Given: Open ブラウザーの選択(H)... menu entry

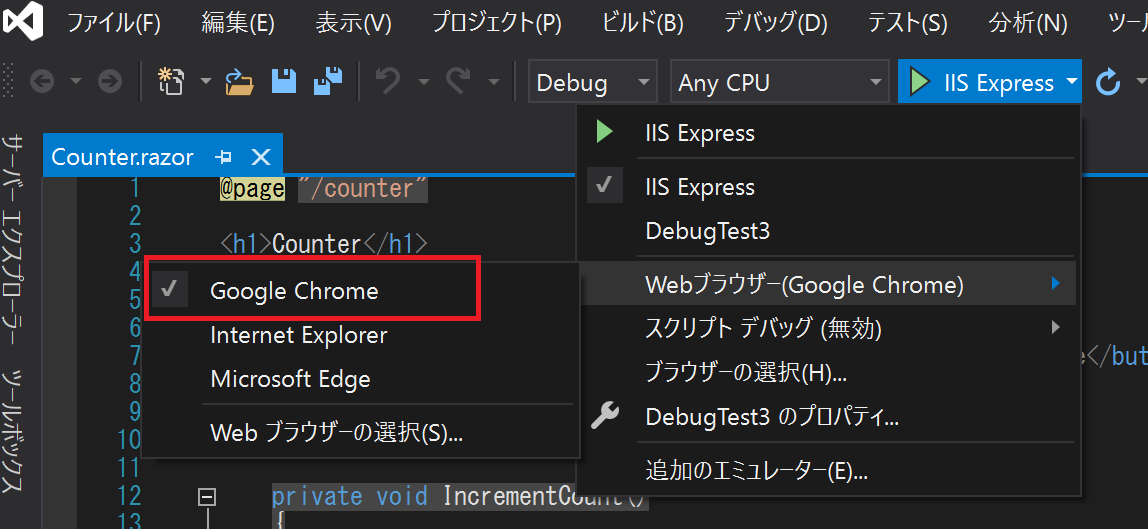Looking at the screenshot, I should click(828, 373).
